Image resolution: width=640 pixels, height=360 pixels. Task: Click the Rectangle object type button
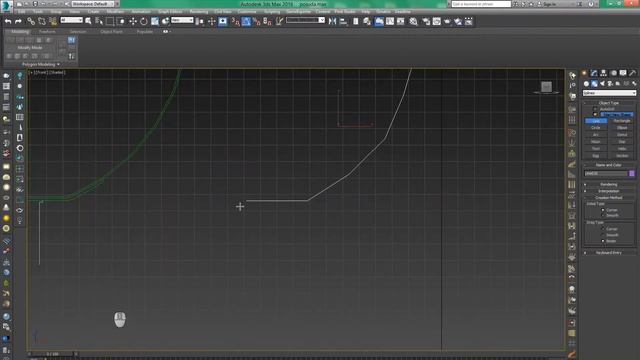pyautogui.click(x=622, y=121)
